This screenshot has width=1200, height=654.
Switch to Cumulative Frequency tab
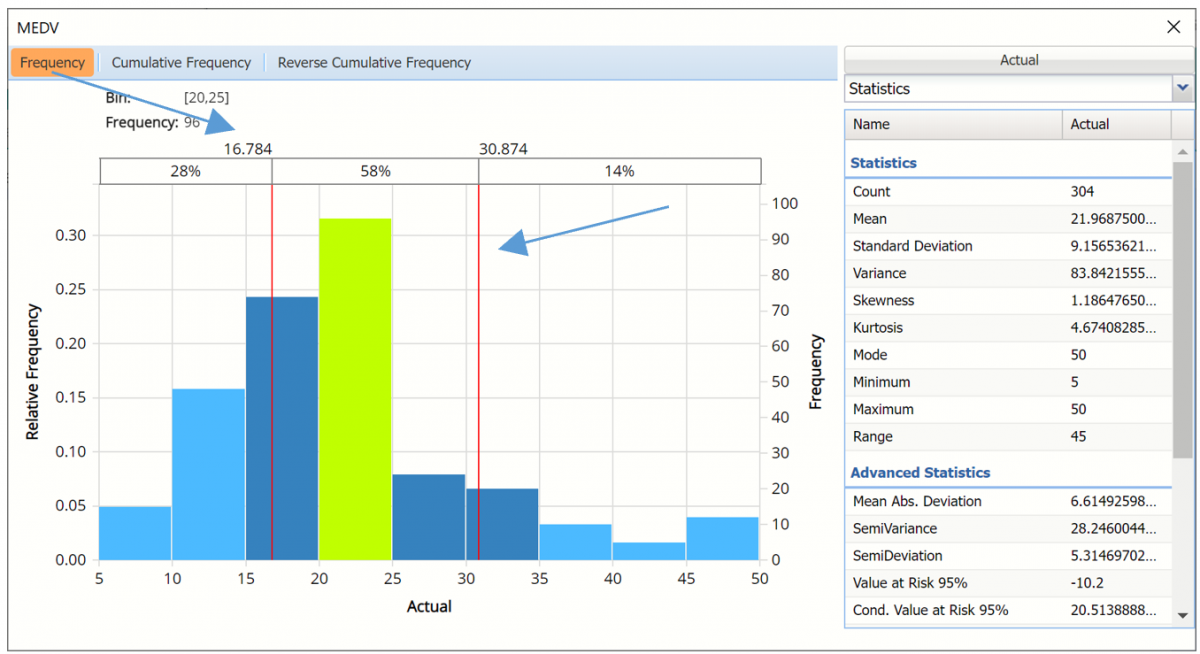coord(181,62)
